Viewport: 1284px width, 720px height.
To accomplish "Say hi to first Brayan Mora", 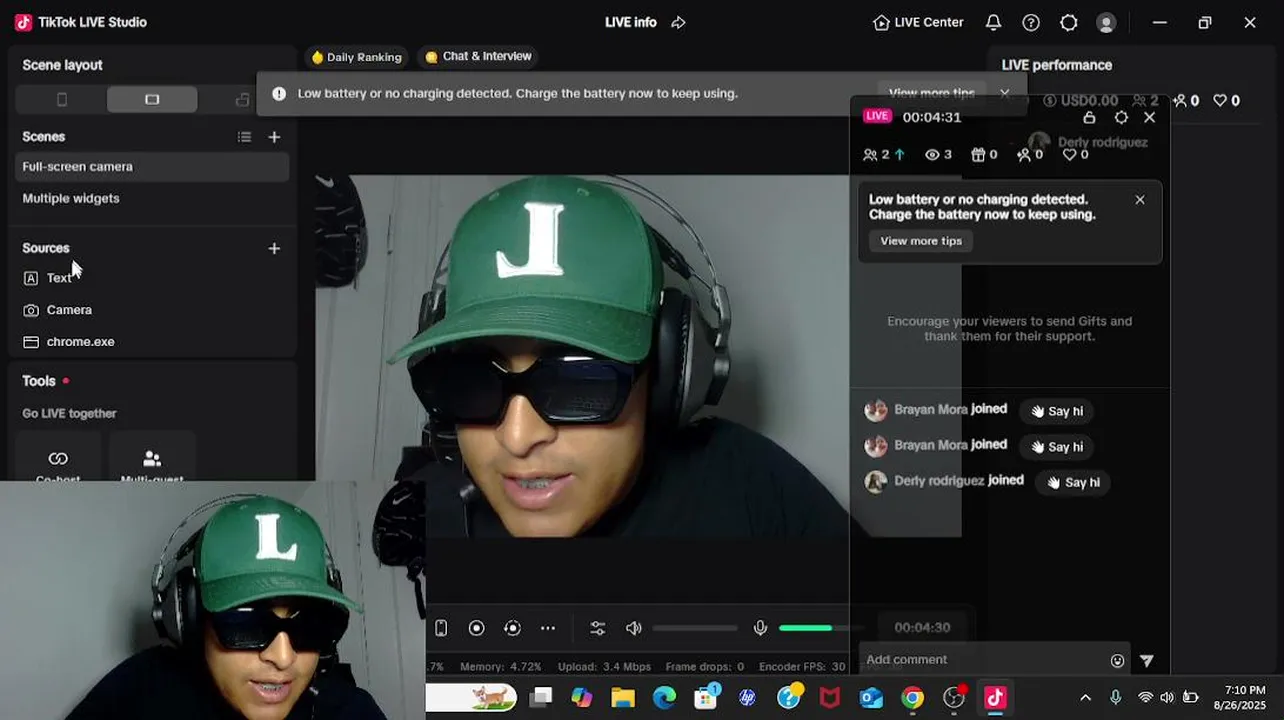I will click(1056, 411).
